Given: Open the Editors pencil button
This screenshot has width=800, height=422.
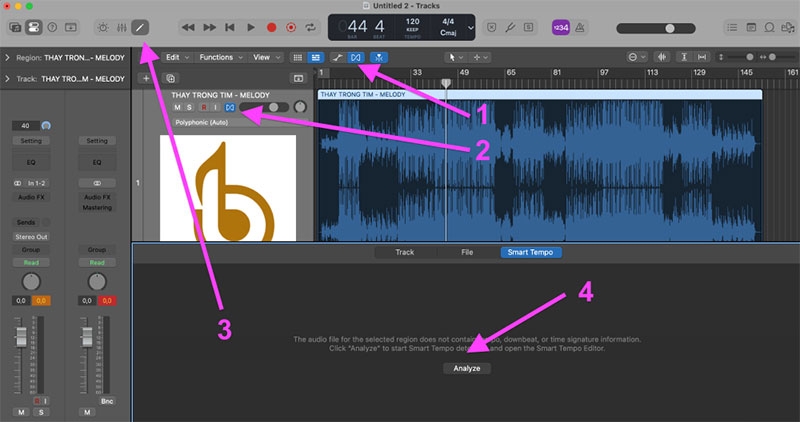Looking at the screenshot, I should pyautogui.click(x=140, y=28).
